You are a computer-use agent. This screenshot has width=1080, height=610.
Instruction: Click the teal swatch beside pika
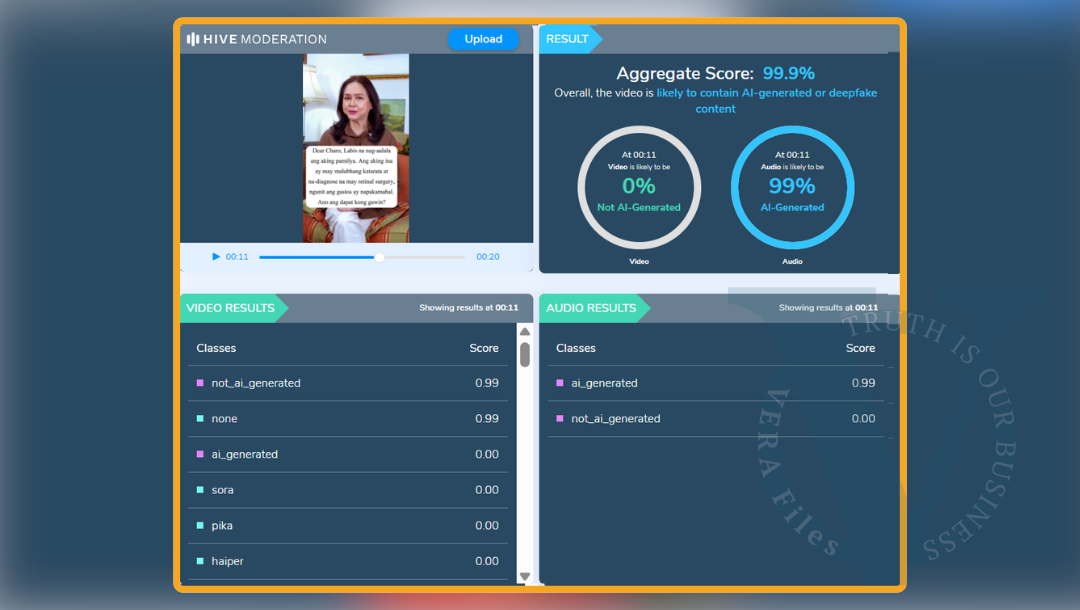(x=200, y=525)
